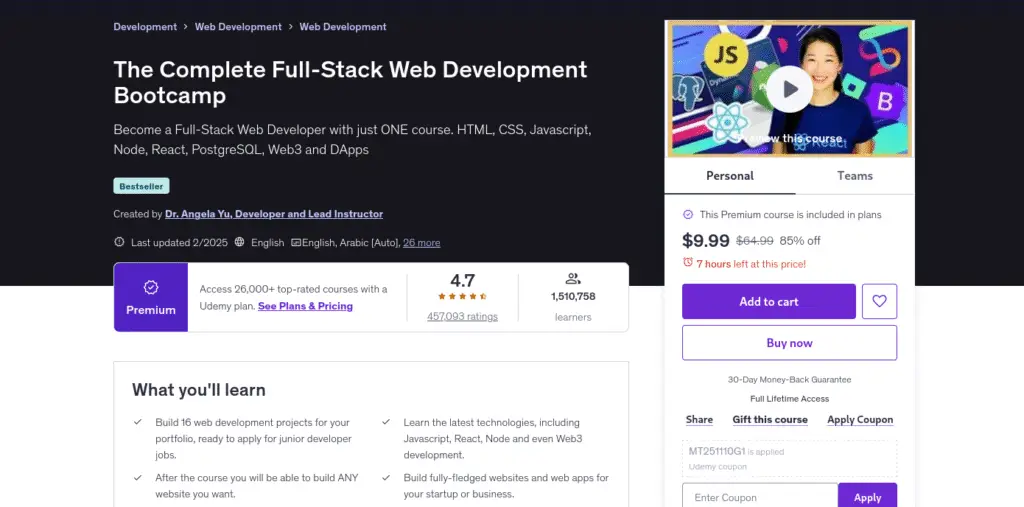
Task: Click the What you'll learn heading
Action: click(199, 390)
